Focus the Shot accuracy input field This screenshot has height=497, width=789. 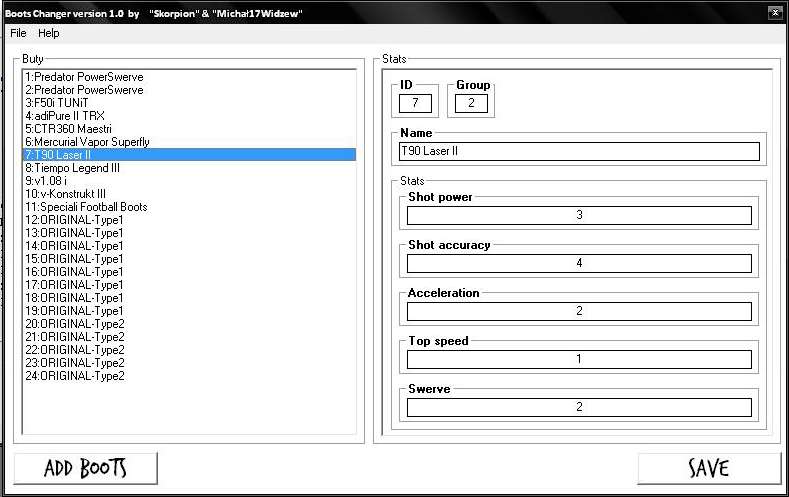[579, 263]
